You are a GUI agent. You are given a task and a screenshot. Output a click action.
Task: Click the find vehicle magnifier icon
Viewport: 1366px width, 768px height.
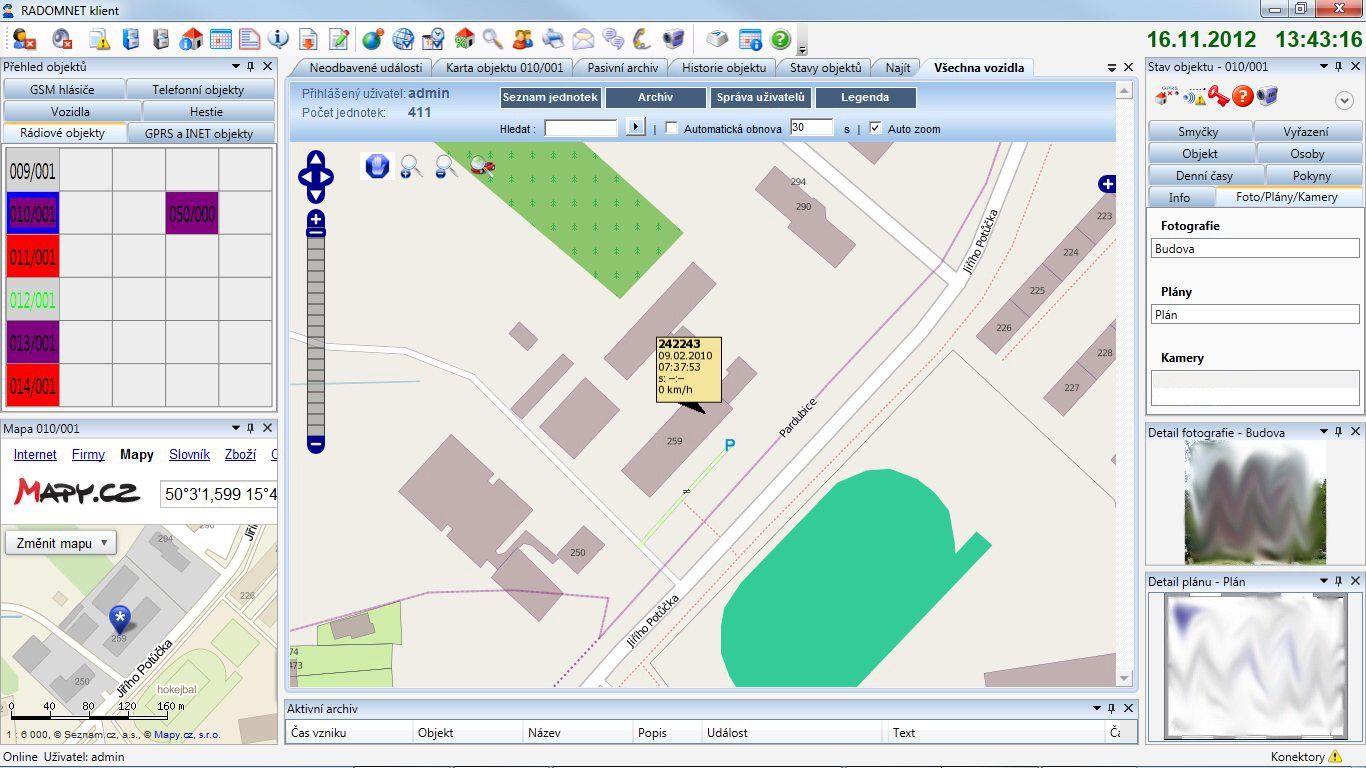(x=482, y=167)
